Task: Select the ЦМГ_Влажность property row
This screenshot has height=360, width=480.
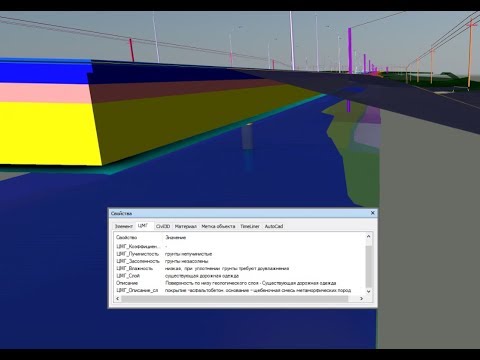Action: coord(240,268)
